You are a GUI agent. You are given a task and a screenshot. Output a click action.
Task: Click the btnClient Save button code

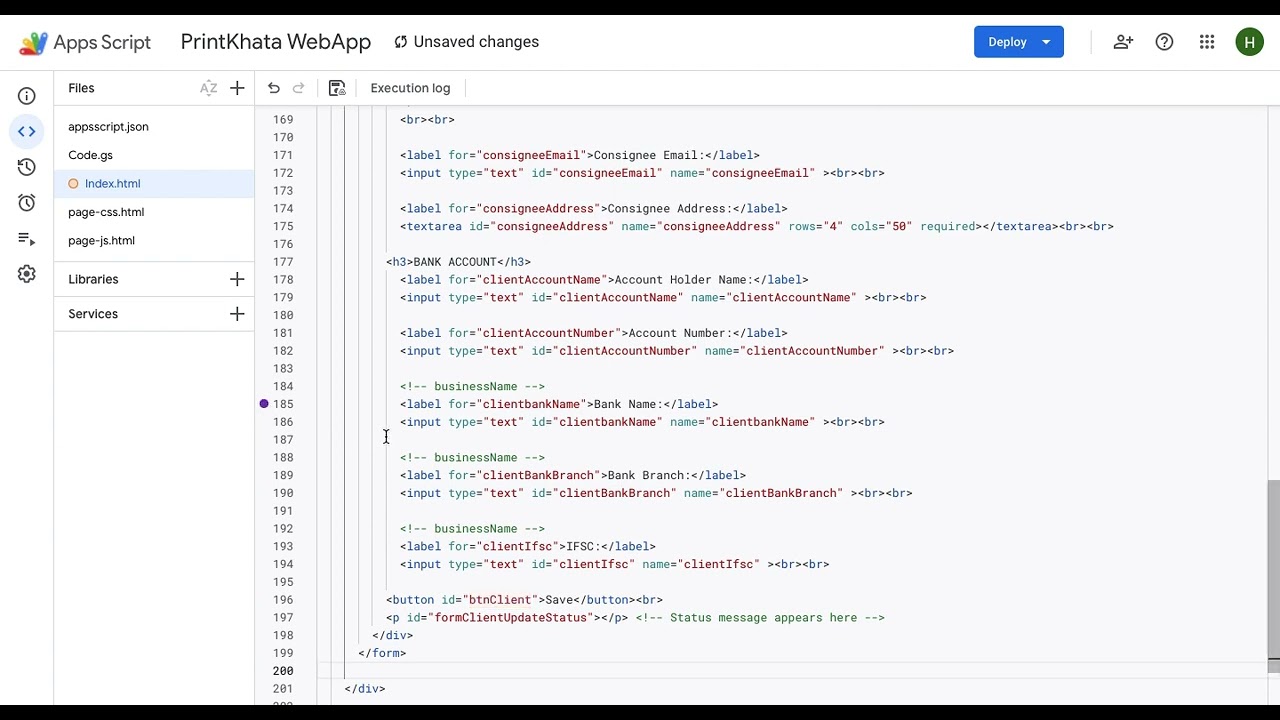[x=524, y=600]
